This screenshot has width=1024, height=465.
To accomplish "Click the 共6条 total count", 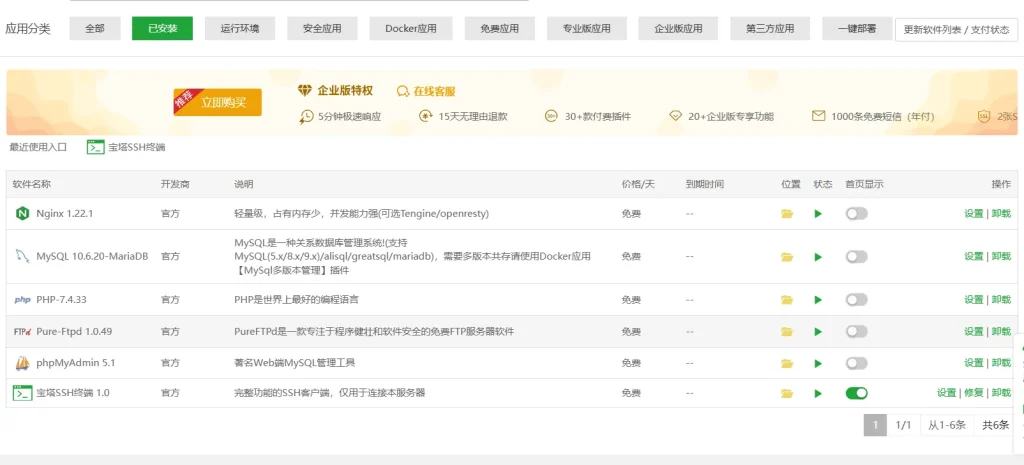I will pyautogui.click(x=995, y=425).
